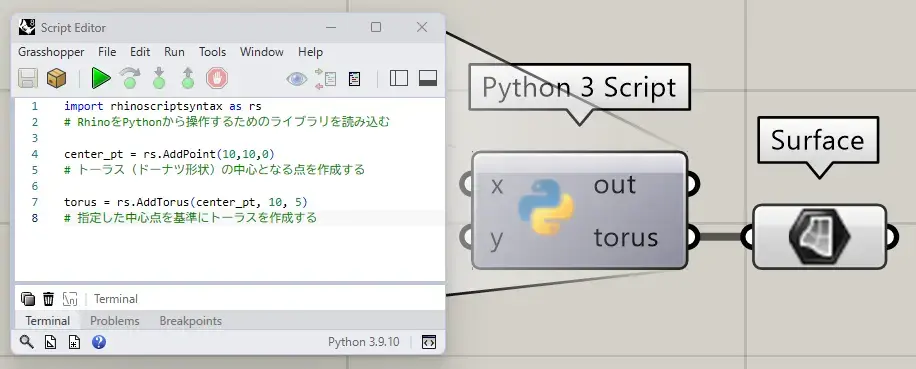Open the Edit menu
916x369 pixels.
pyautogui.click(x=140, y=52)
